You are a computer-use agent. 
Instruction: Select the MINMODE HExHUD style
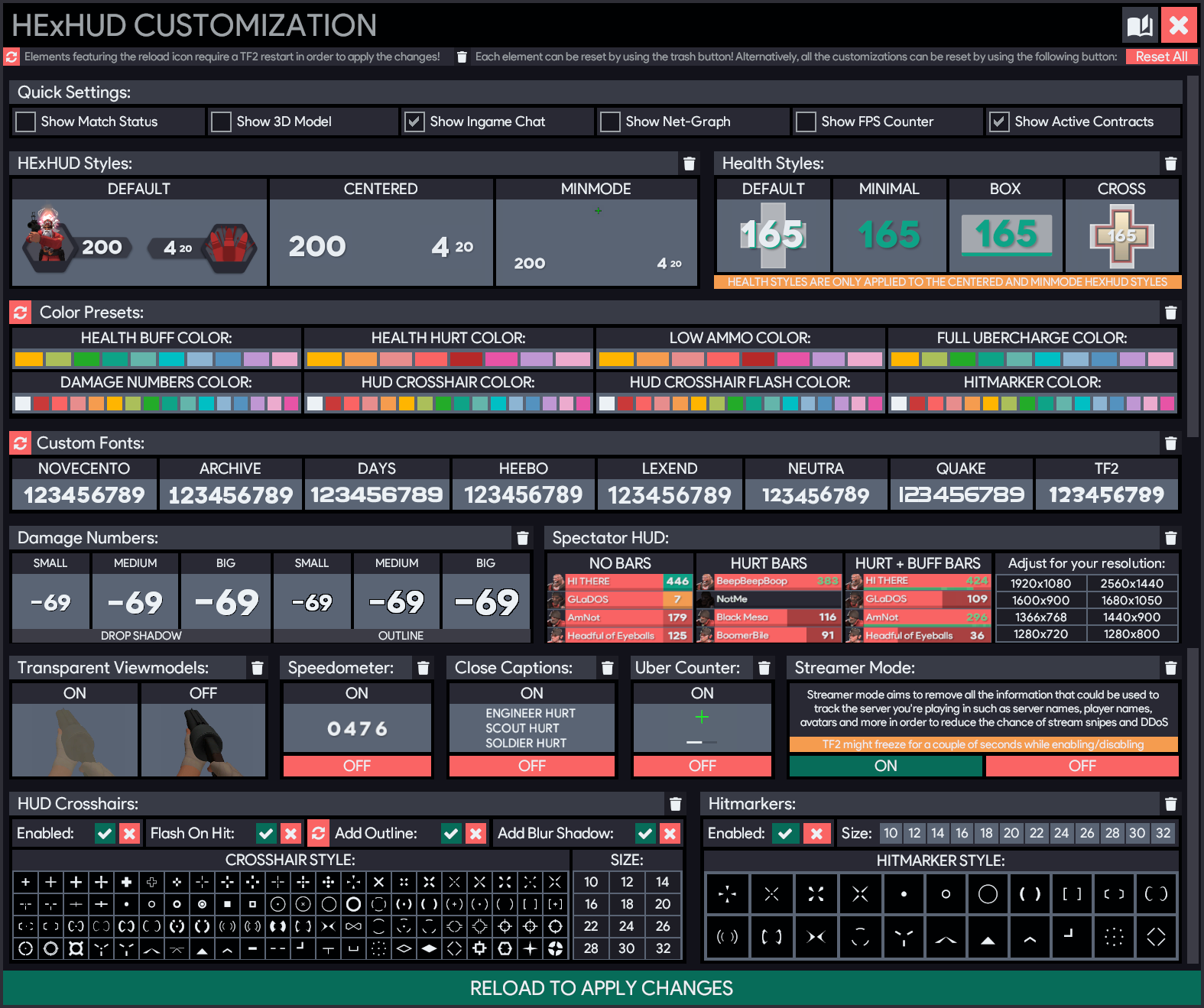click(596, 232)
